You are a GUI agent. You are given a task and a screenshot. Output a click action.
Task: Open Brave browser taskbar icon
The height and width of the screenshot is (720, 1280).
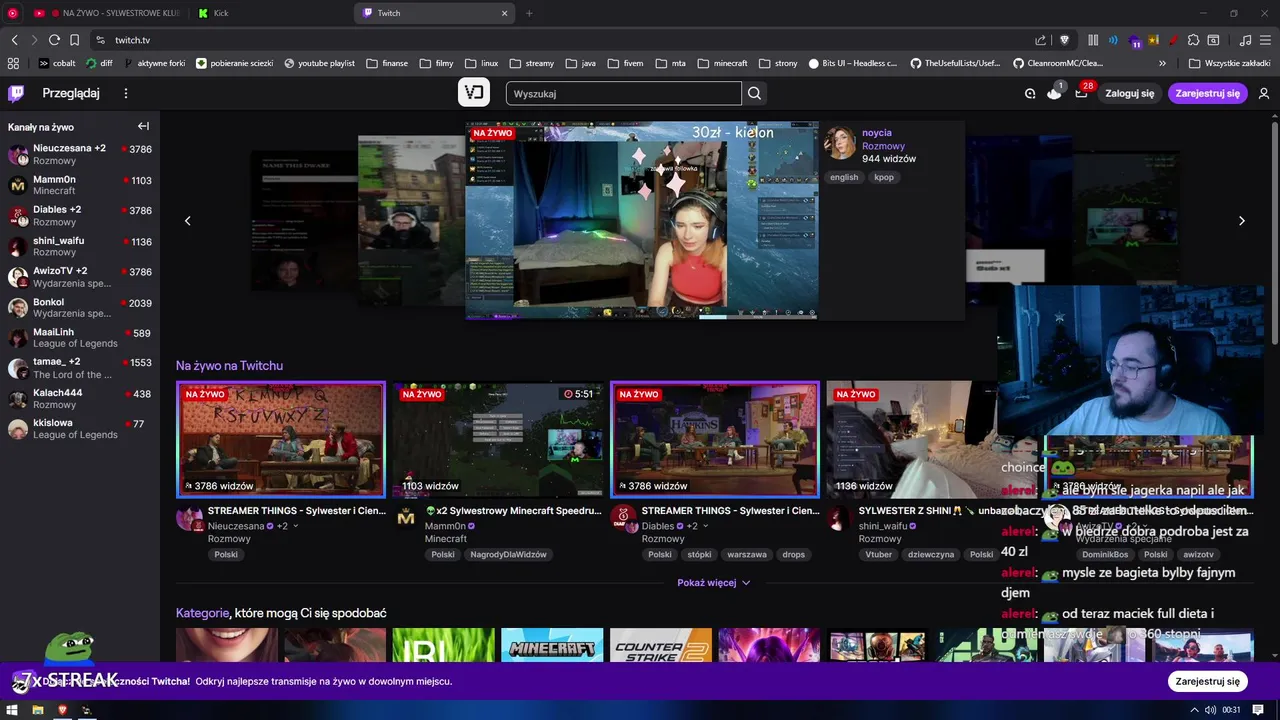point(62,710)
